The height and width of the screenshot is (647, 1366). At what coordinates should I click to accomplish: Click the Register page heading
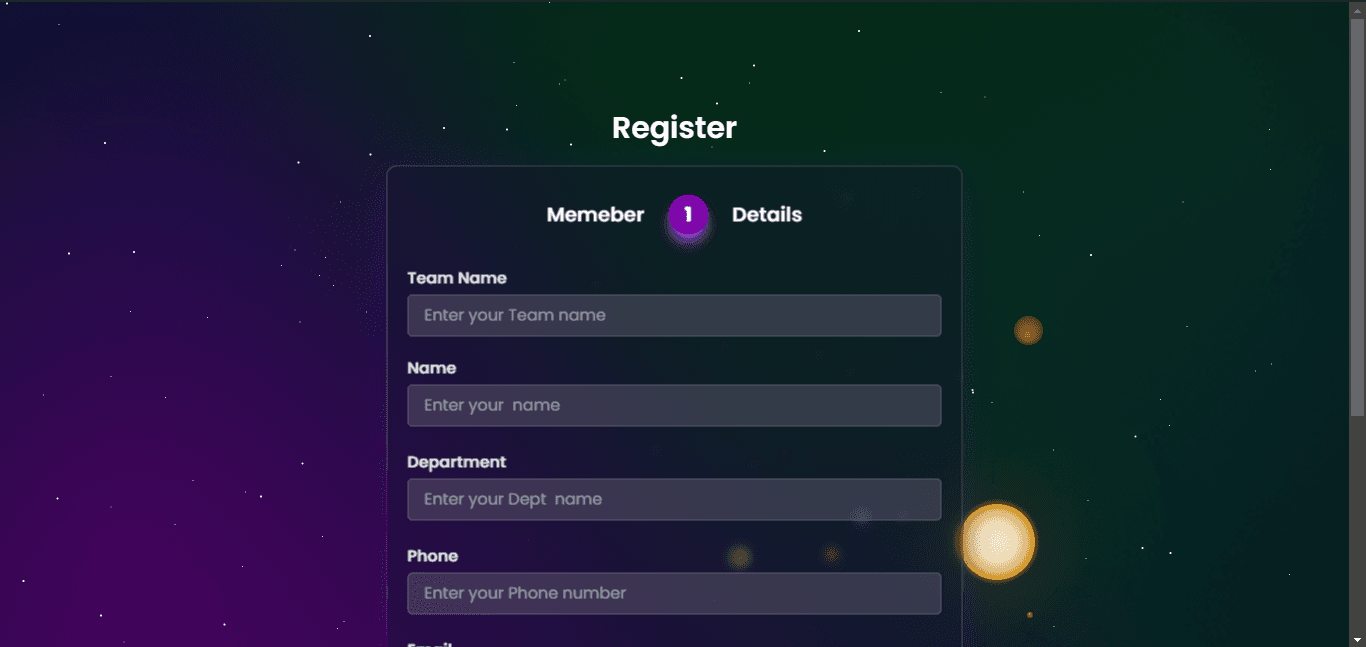pyautogui.click(x=674, y=128)
